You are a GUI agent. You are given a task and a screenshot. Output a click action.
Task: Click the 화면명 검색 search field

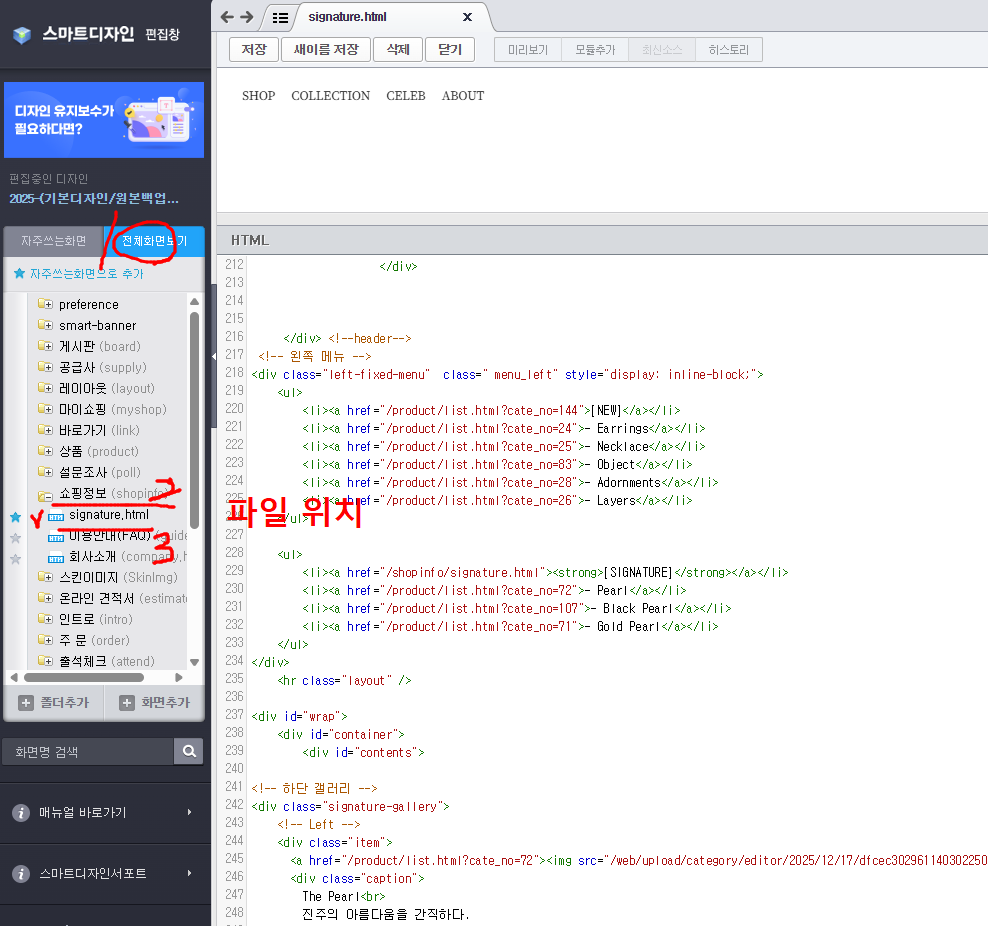pos(88,751)
